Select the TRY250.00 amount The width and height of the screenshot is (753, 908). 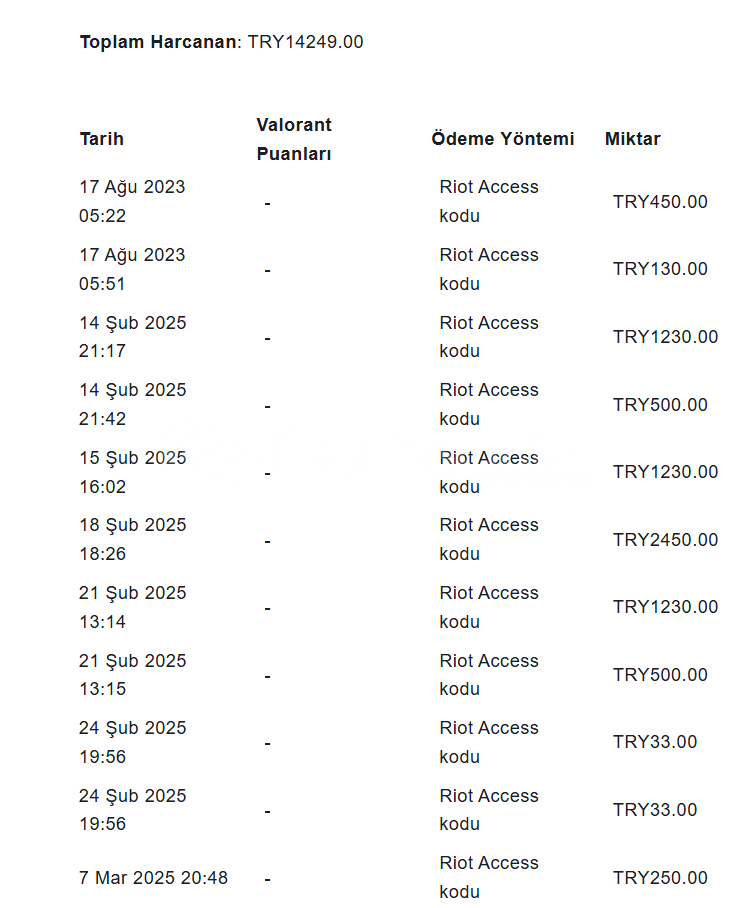[x=660, y=878]
